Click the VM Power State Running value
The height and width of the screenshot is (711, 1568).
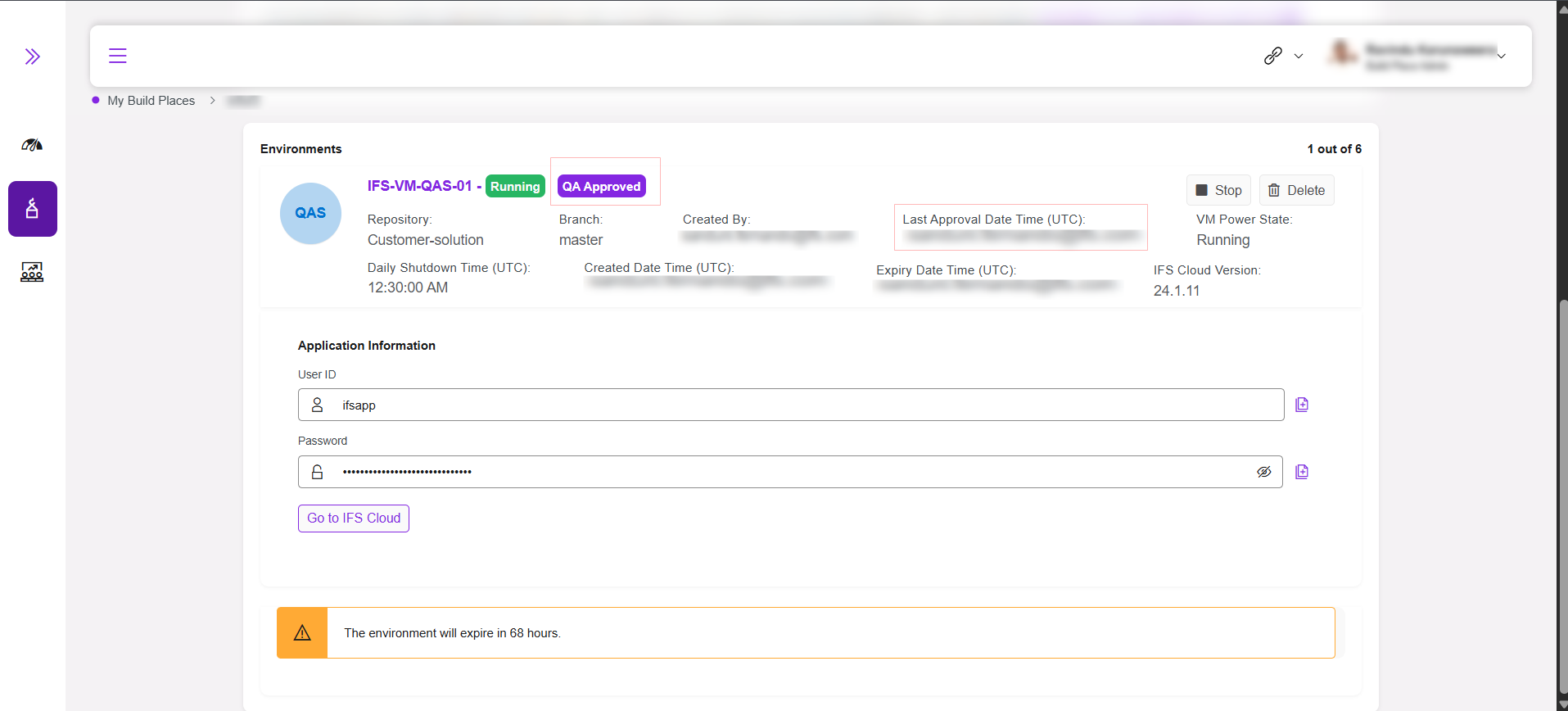click(x=1223, y=240)
